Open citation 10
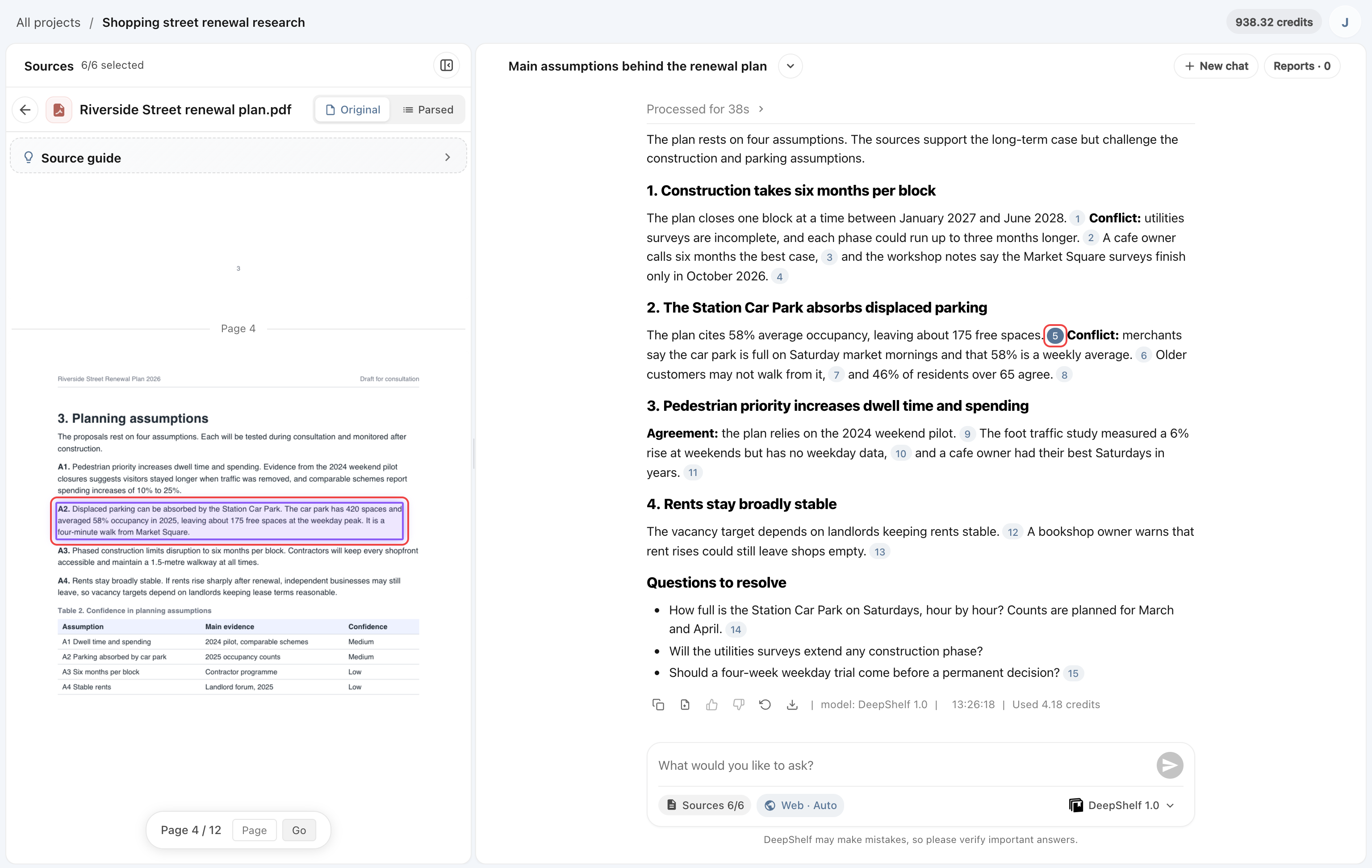The image size is (1372, 868). [x=900, y=453]
